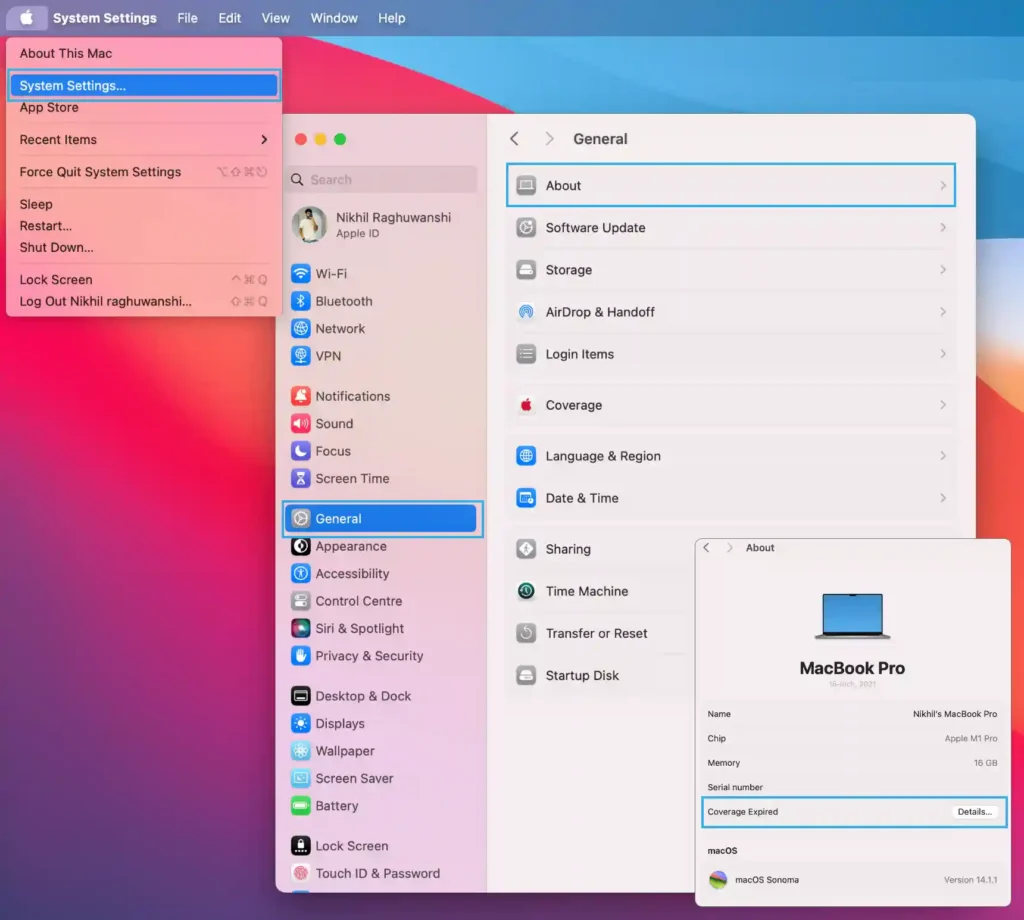Open the File menu
Viewport: 1024px width, 920px height.
click(187, 18)
